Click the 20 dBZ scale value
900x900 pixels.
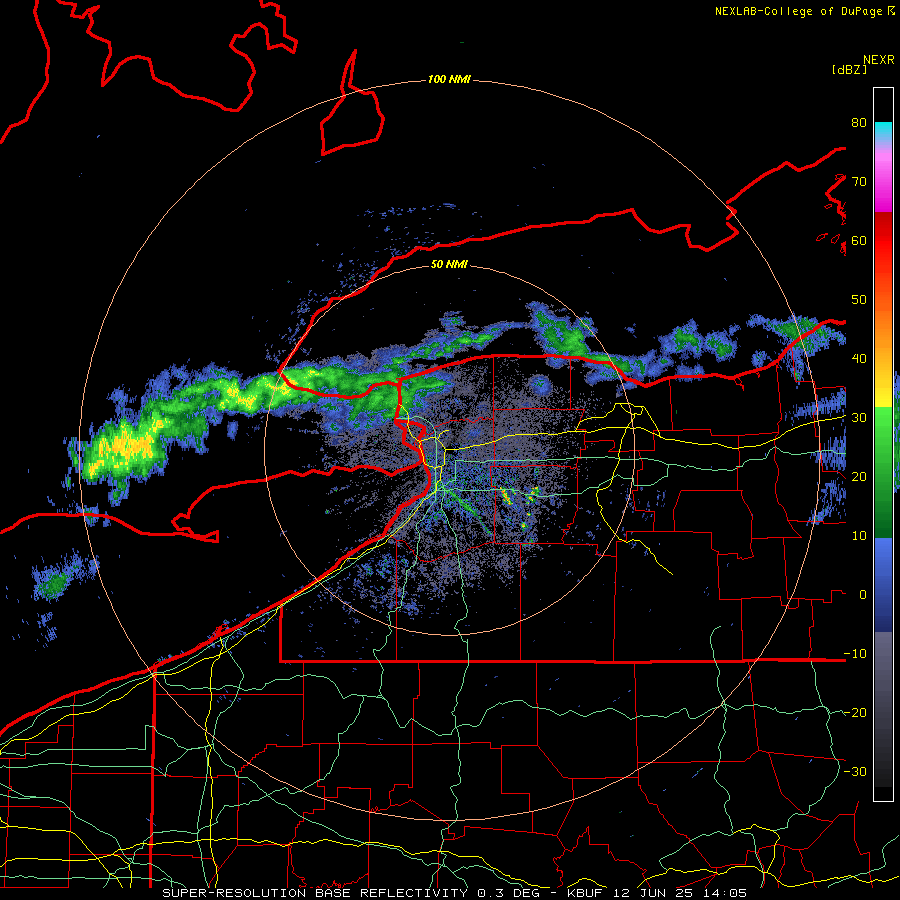[x=859, y=476]
